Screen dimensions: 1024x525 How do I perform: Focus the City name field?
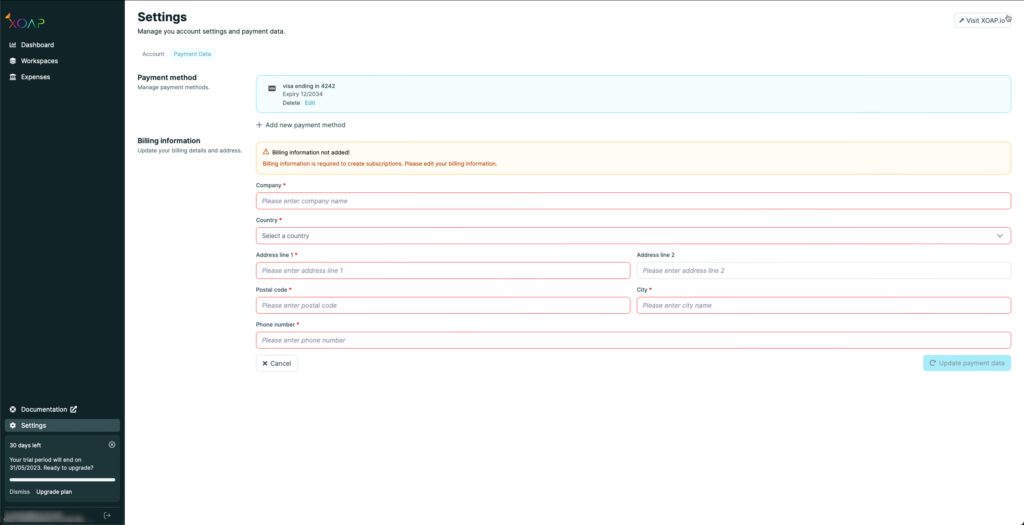[824, 306]
